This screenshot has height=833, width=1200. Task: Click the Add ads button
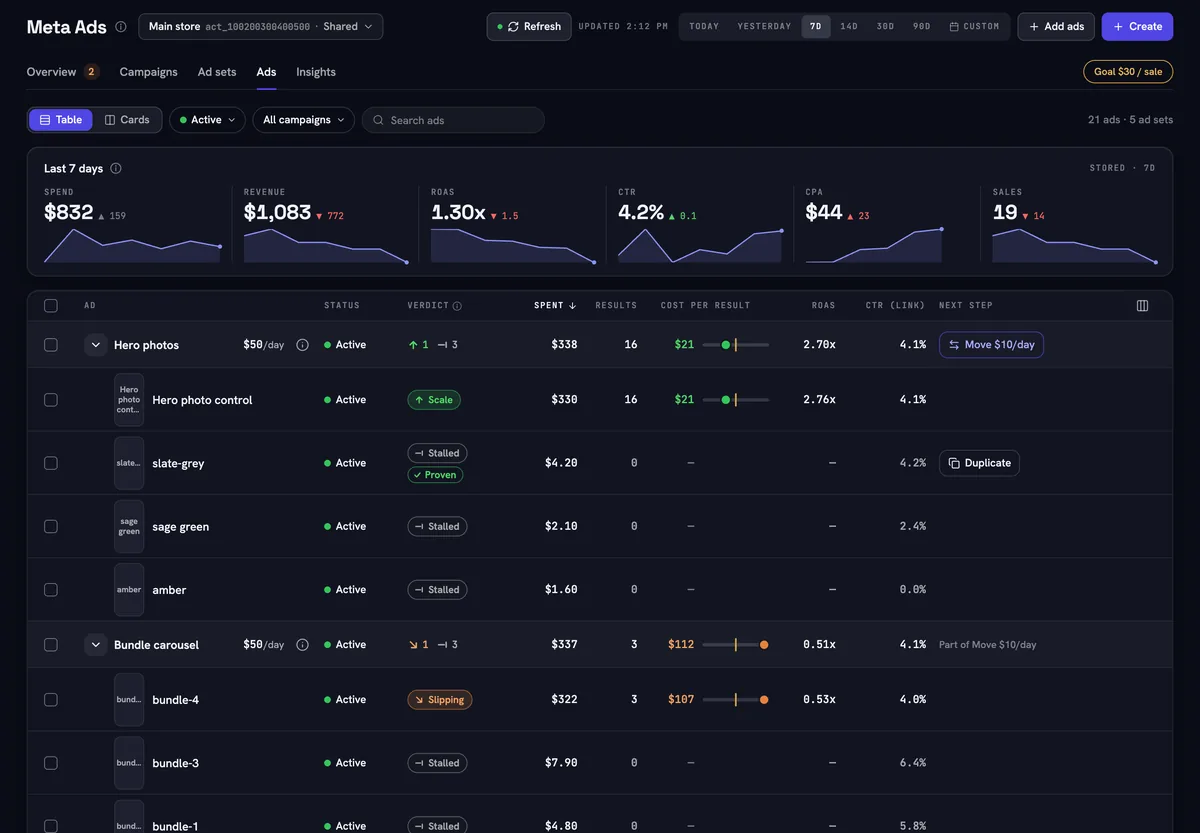(x=1056, y=27)
